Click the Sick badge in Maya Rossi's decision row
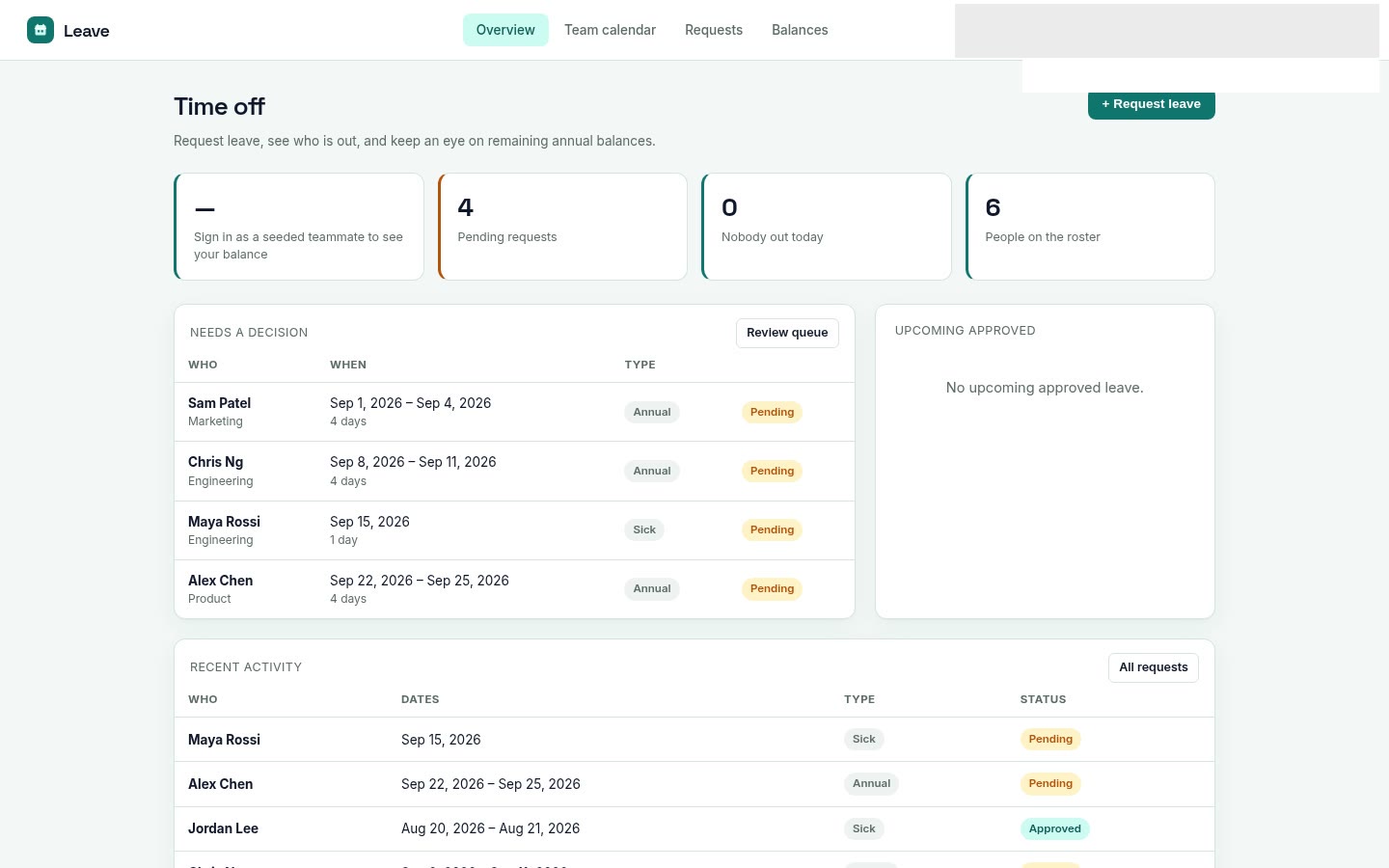The height and width of the screenshot is (868, 1389). (644, 529)
